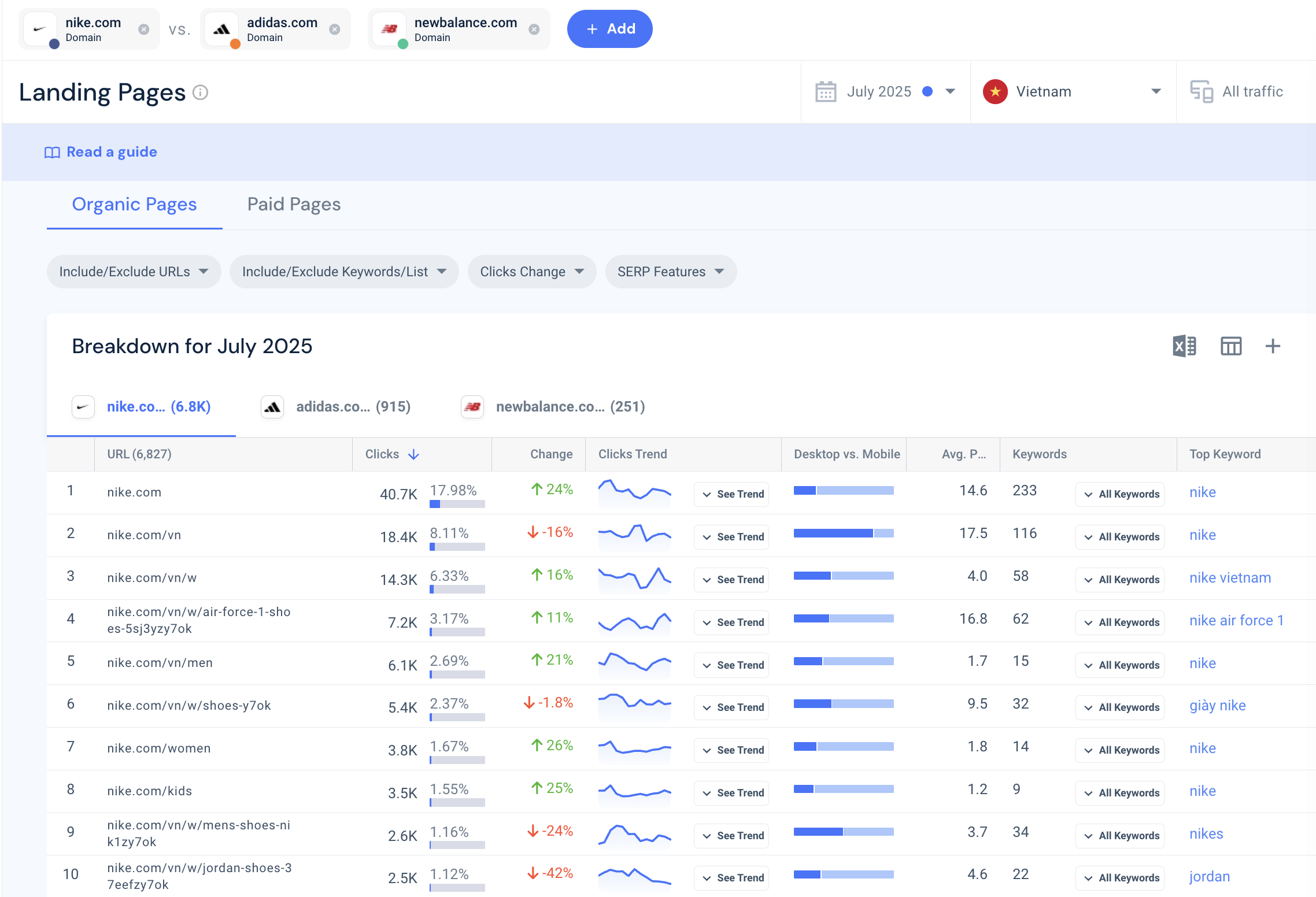Click the nike.com domain favicon in header
Viewport: 1316px width, 897px height.
pyautogui.click(x=39, y=29)
